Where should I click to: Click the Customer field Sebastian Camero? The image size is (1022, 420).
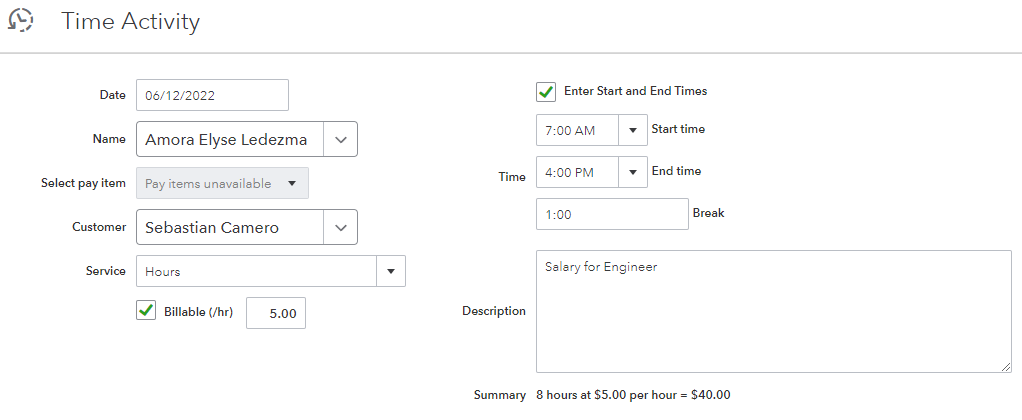point(229,228)
